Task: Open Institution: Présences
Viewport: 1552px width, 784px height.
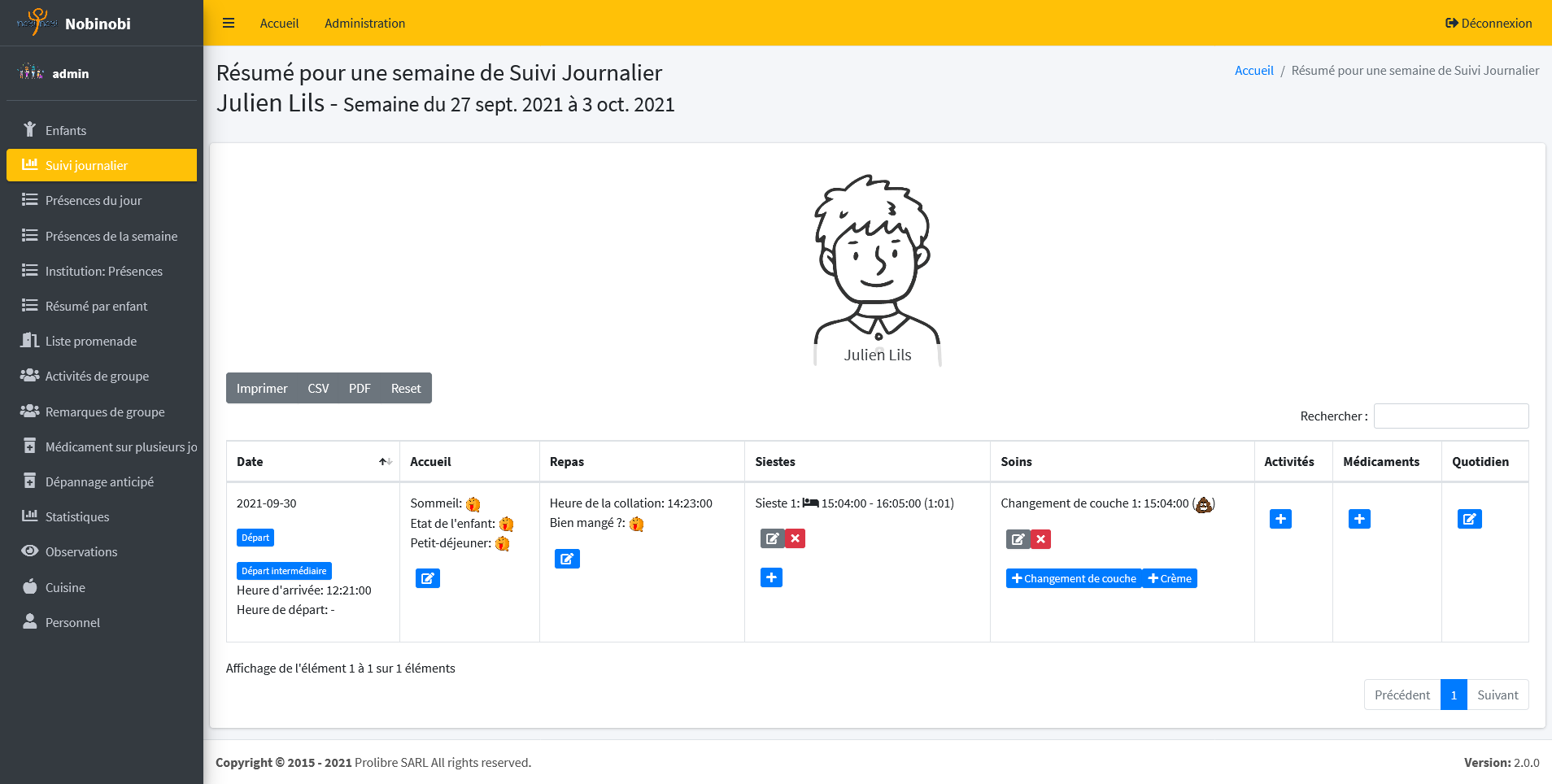Action: (x=102, y=271)
